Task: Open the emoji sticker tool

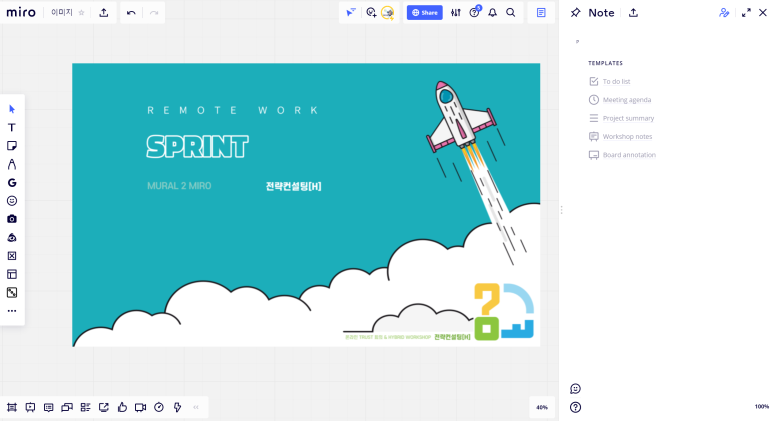Action: [x=12, y=201]
